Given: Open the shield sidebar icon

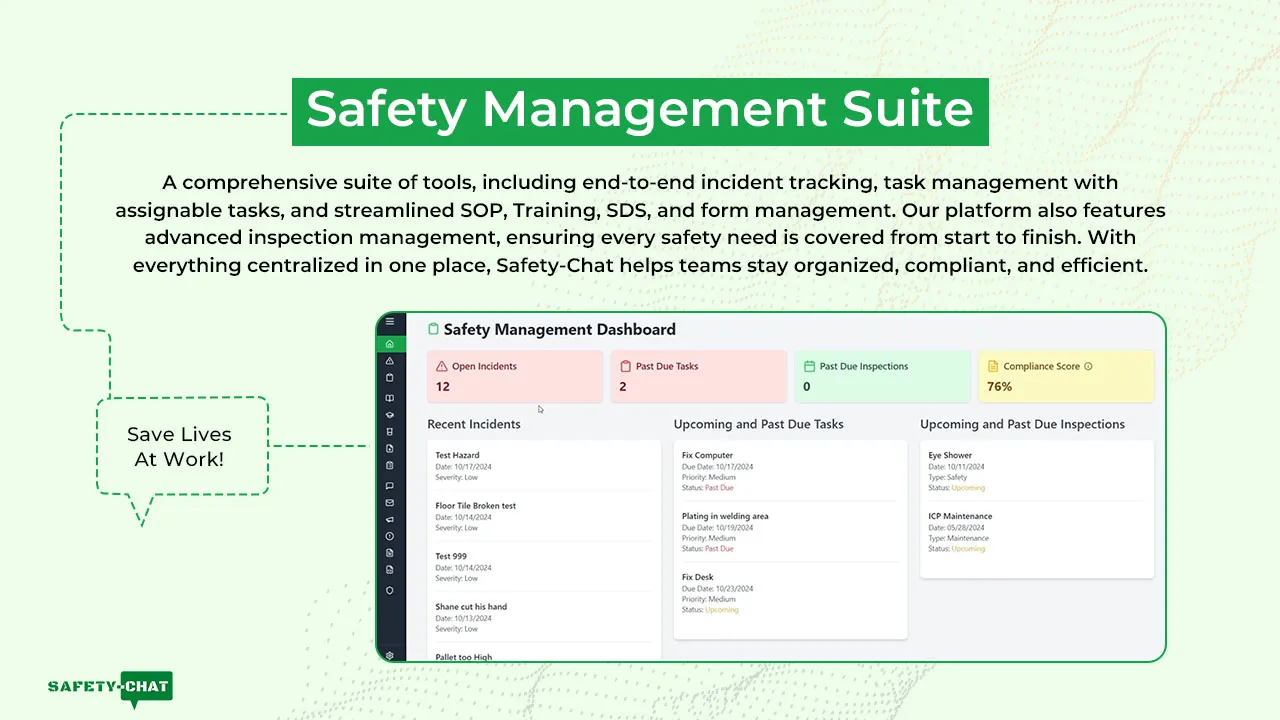Looking at the screenshot, I should click(390, 590).
